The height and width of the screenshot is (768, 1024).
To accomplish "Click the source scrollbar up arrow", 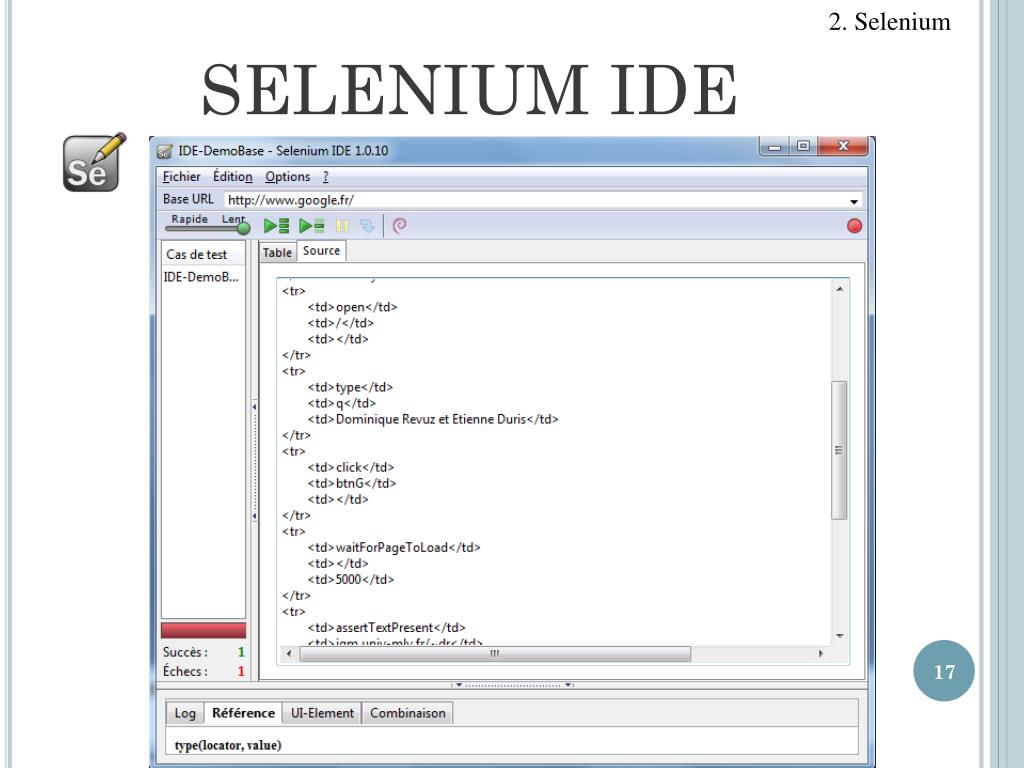I will (x=840, y=289).
